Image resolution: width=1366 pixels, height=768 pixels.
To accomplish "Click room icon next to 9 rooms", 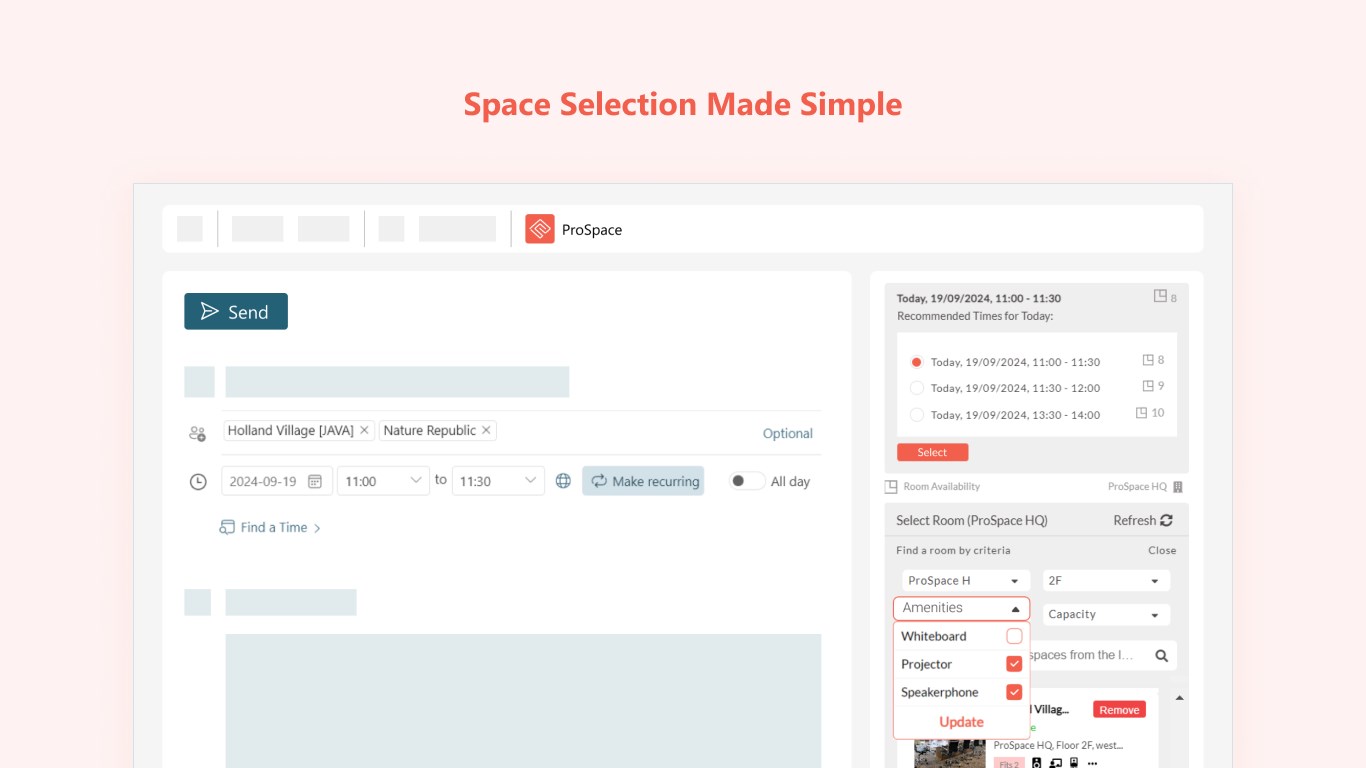I will 1148,386.
